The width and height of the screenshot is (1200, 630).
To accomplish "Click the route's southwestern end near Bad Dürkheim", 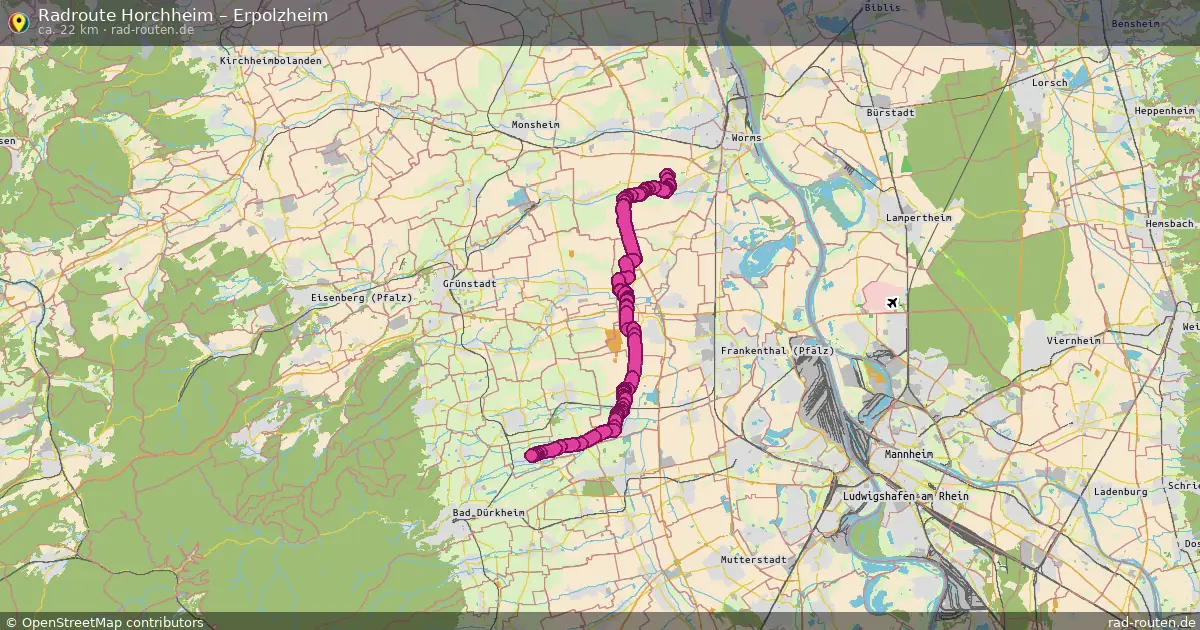I will pos(532,455).
